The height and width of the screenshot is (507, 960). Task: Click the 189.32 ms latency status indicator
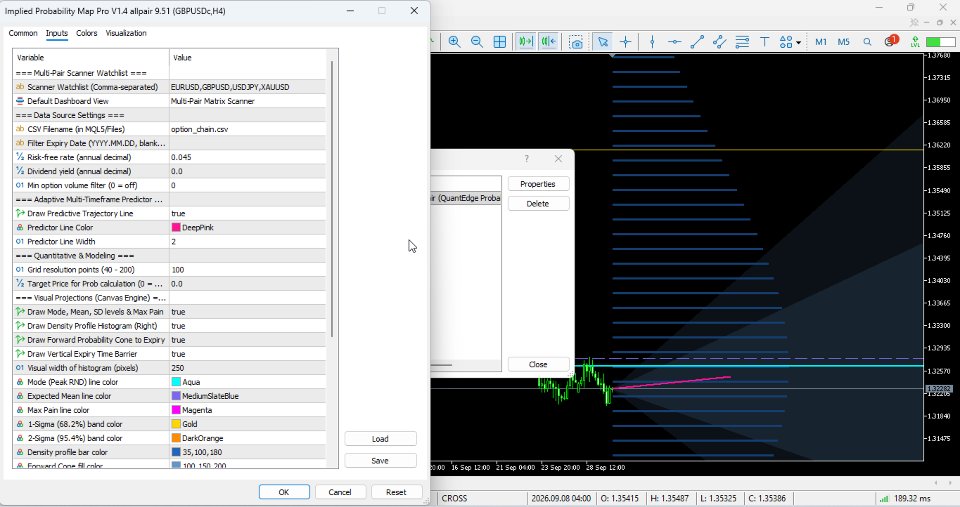click(x=907, y=498)
